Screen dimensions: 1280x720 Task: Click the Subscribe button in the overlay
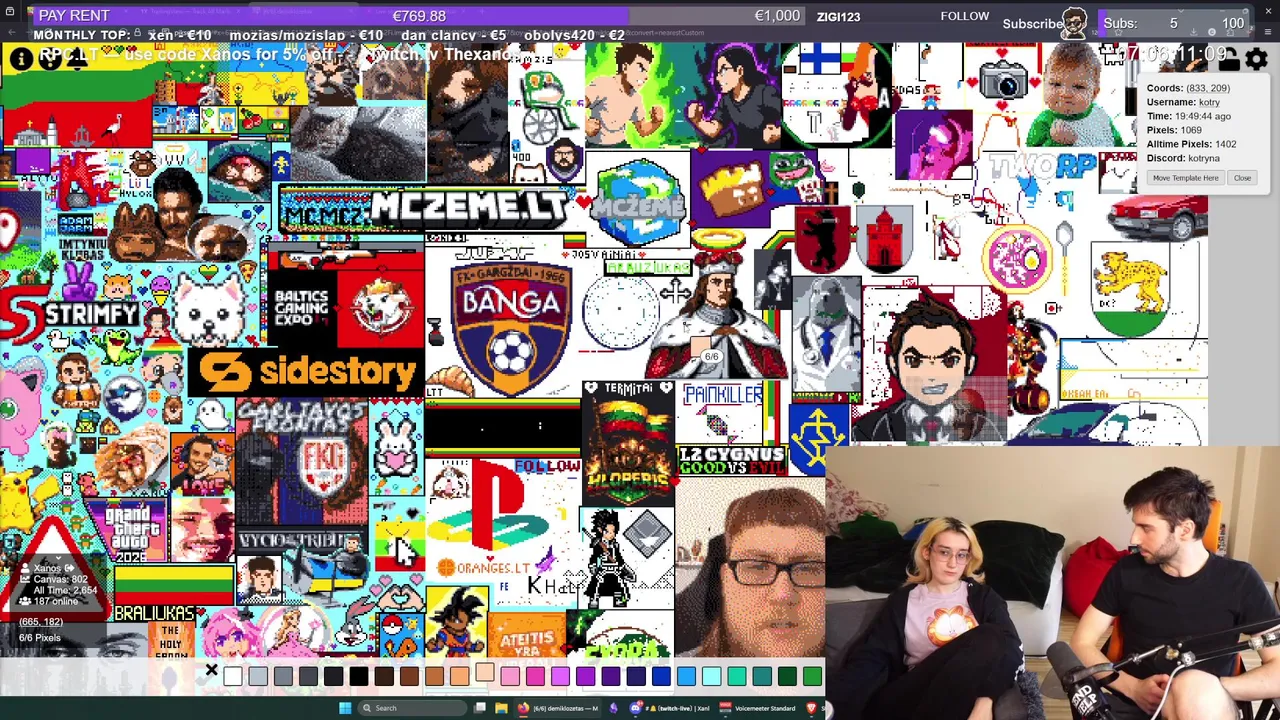click(1033, 23)
